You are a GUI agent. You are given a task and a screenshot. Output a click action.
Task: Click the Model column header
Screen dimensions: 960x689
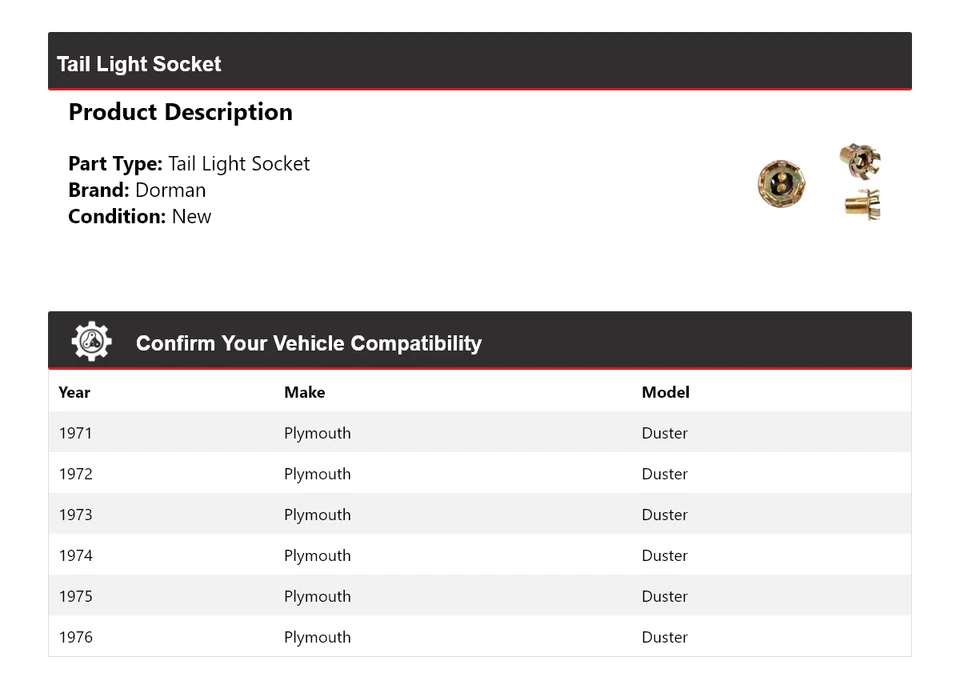click(x=665, y=392)
